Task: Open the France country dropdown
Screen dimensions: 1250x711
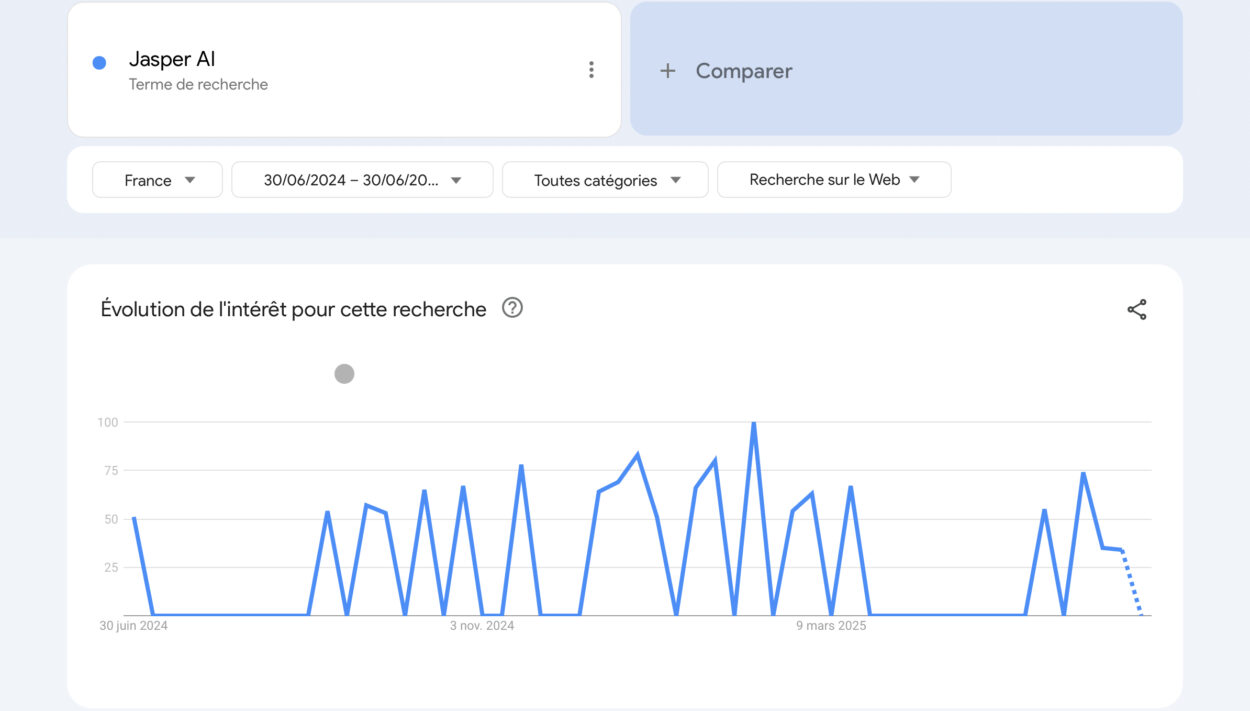Action: pyautogui.click(x=157, y=180)
